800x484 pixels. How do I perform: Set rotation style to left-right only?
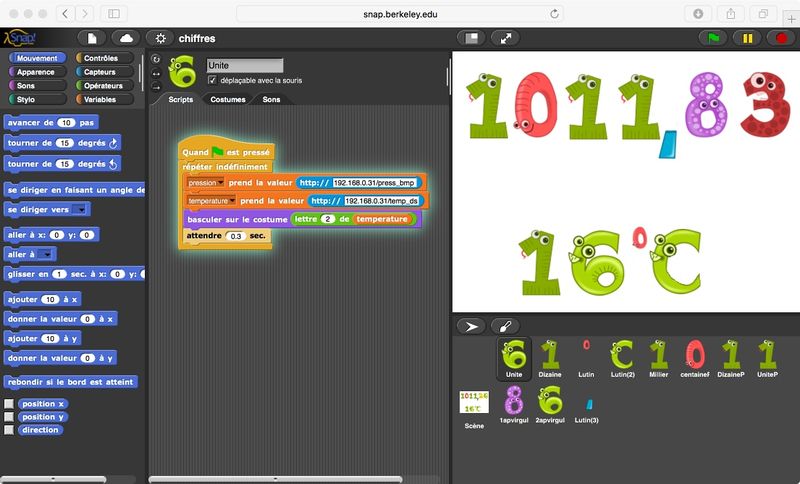156,73
